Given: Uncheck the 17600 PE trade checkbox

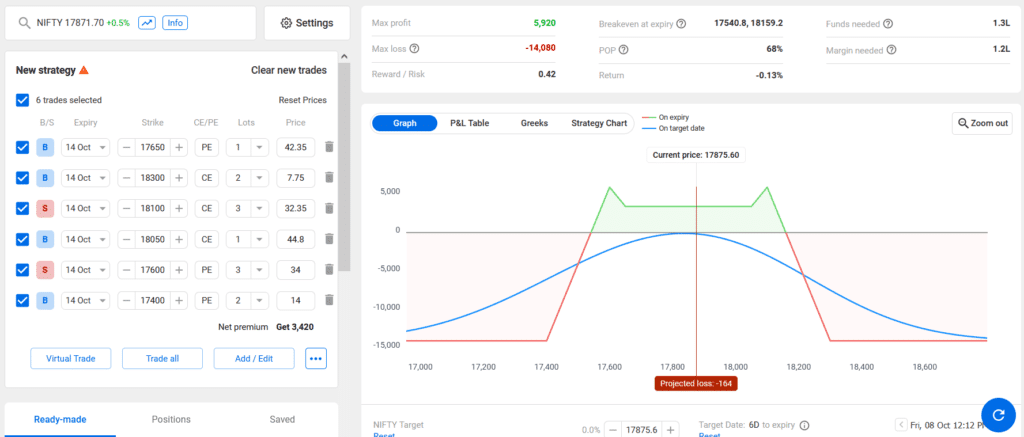Looking at the screenshot, I should pyautogui.click(x=22, y=269).
